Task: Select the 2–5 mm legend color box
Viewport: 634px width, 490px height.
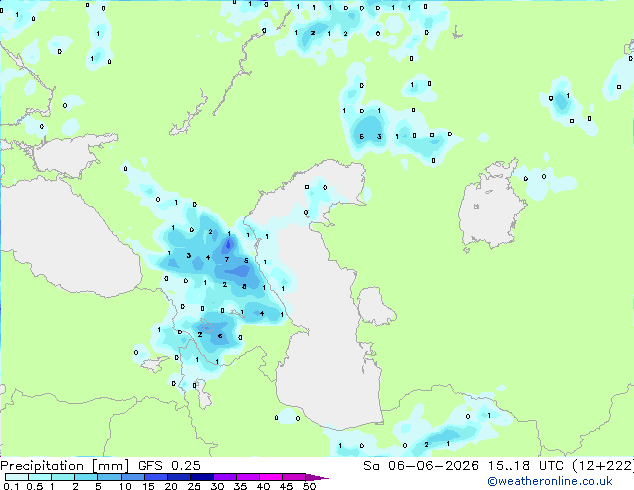Action: click(x=86, y=477)
